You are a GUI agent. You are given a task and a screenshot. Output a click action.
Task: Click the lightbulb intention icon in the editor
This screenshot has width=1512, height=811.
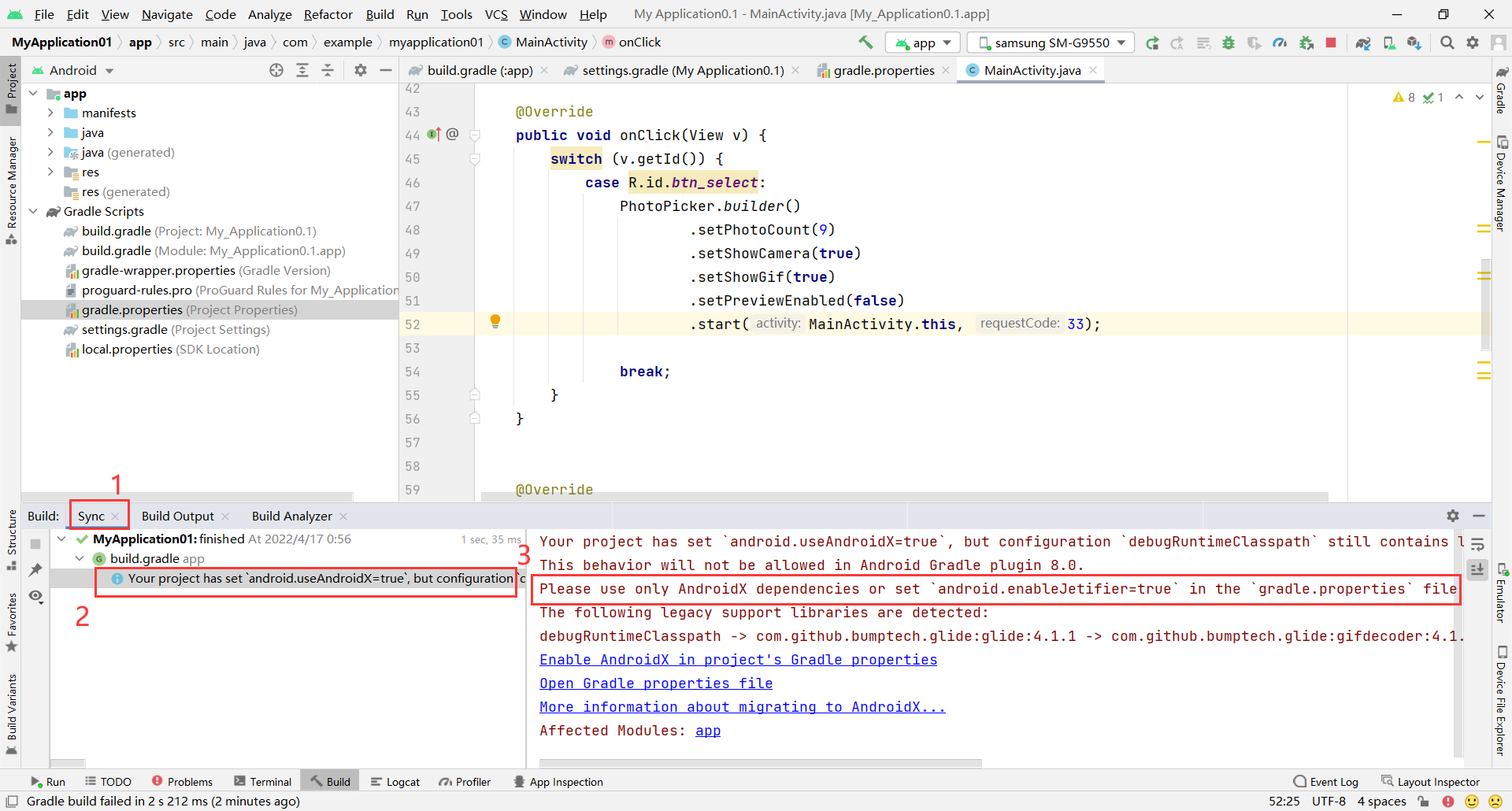(495, 321)
